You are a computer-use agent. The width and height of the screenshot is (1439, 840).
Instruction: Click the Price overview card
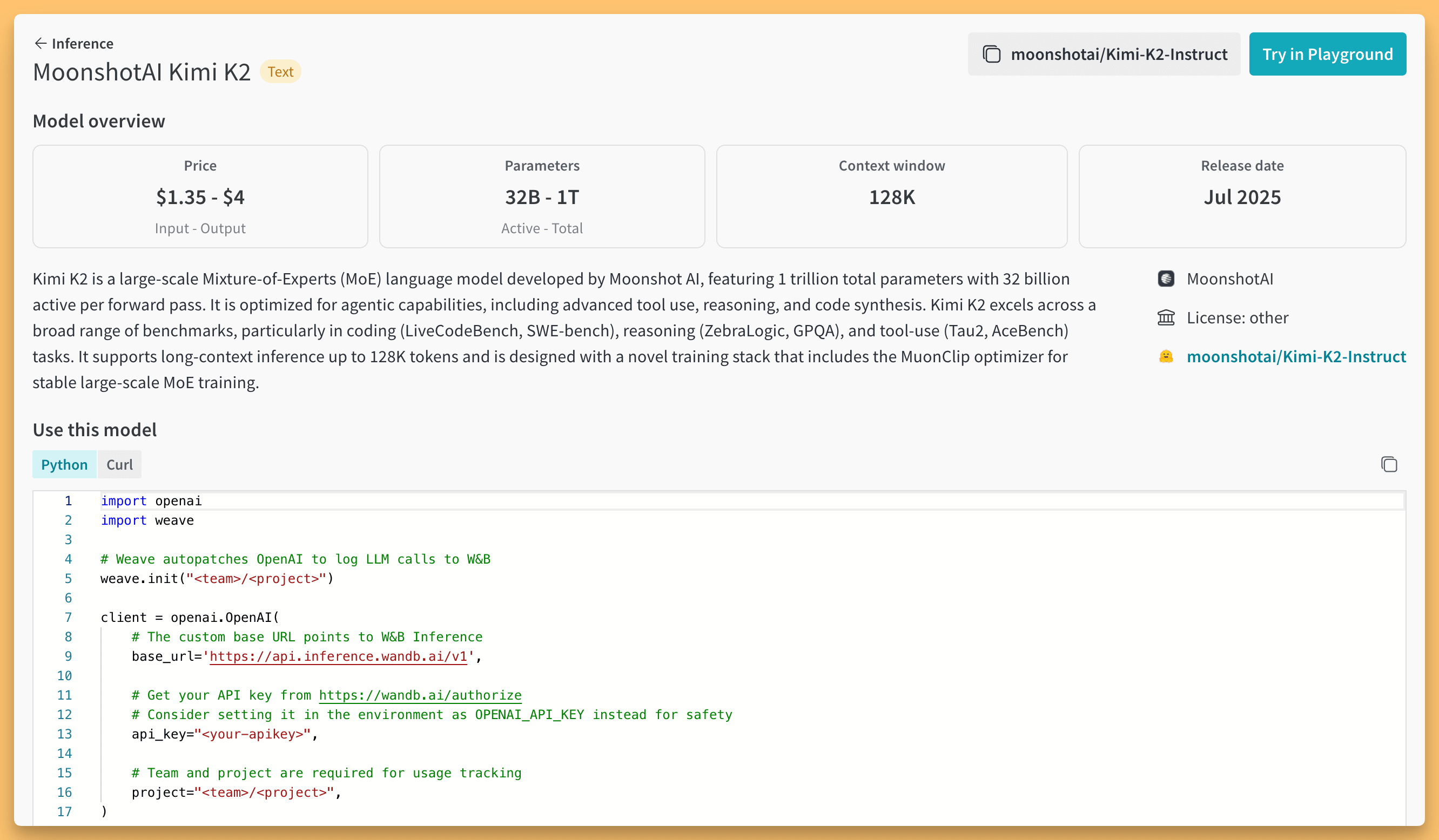200,197
